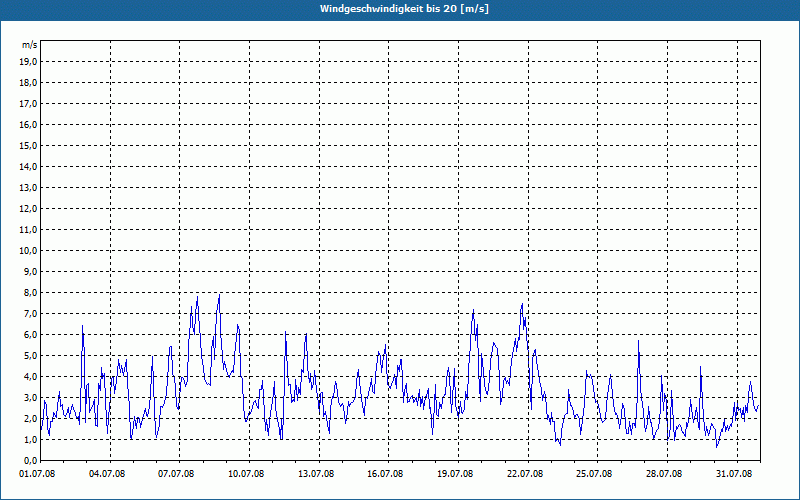Select the 14,0 y-axis value

coord(29,166)
